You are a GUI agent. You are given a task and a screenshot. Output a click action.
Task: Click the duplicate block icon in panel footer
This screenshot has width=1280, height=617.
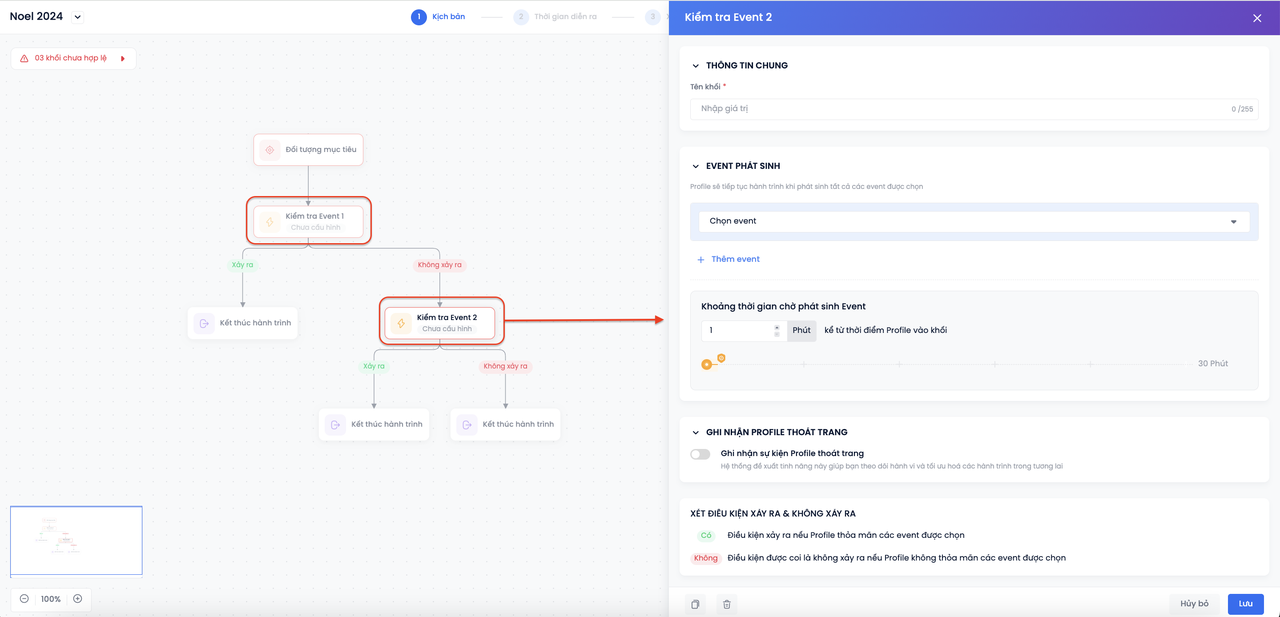click(696, 604)
